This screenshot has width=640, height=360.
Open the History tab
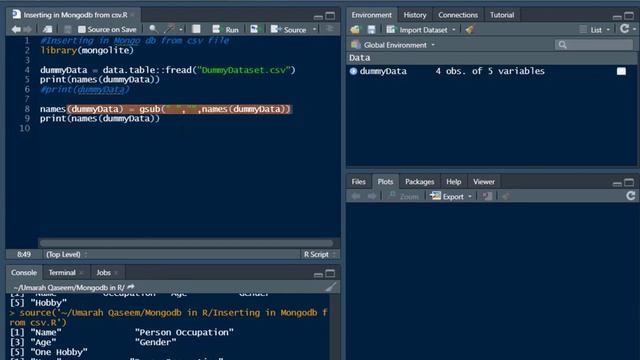[415, 15]
